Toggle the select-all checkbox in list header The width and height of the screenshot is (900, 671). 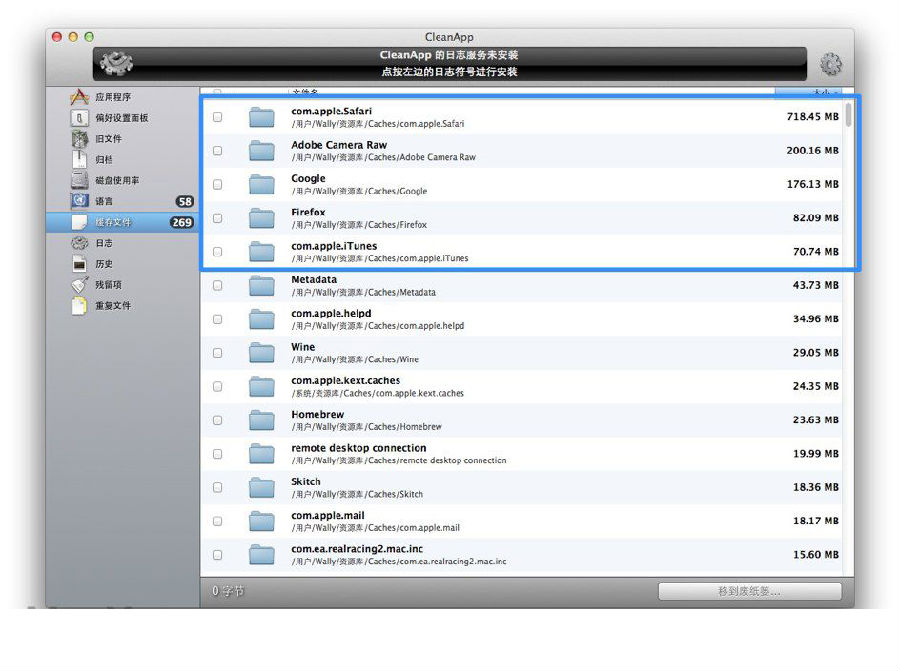click(218, 91)
